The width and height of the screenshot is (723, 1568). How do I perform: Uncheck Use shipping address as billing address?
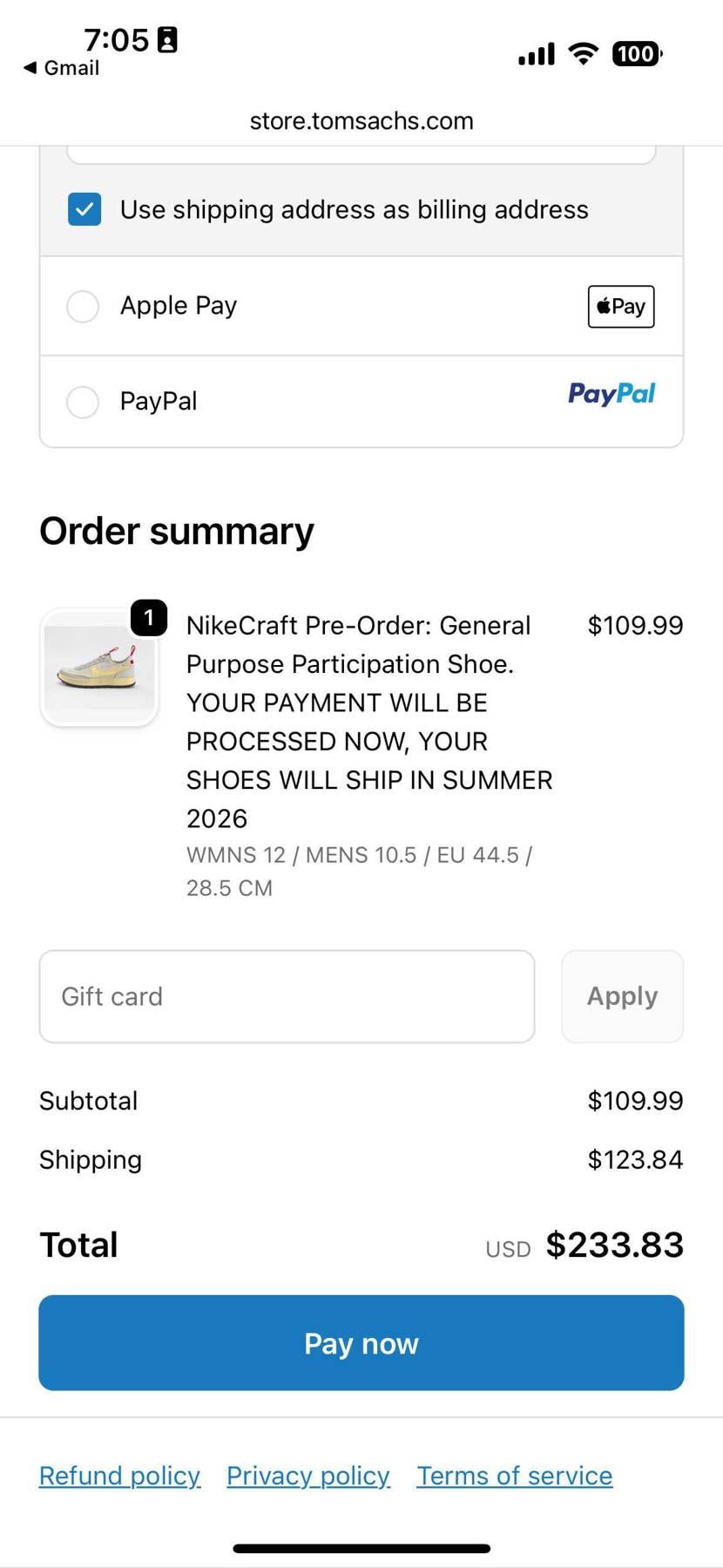84,210
